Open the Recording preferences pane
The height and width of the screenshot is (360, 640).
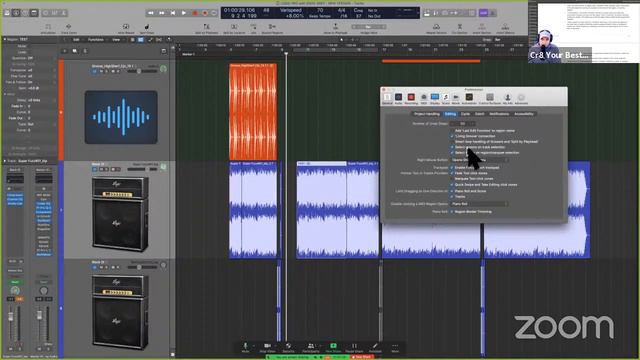point(411,98)
